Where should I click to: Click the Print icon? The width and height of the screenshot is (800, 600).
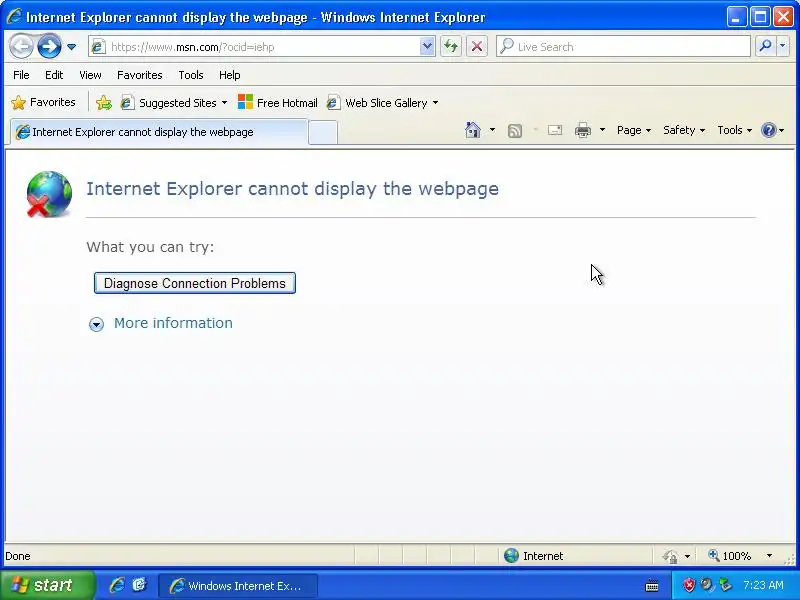point(583,131)
